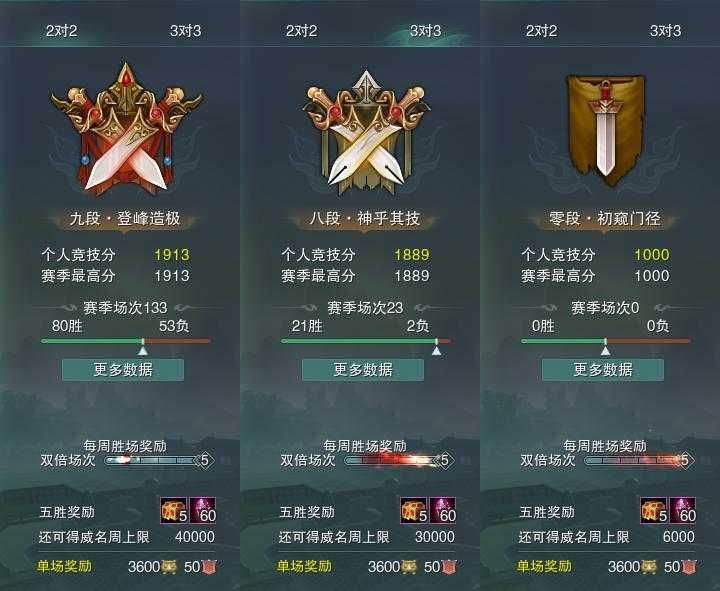
Task: Click the 21胜/2负 win-loss bar marker
Action: (436, 347)
